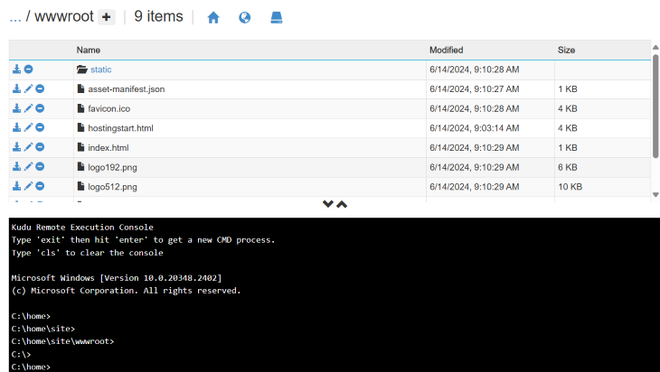This screenshot has width=660, height=372.
Task: Select the index.html file name
Action: point(108,148)
